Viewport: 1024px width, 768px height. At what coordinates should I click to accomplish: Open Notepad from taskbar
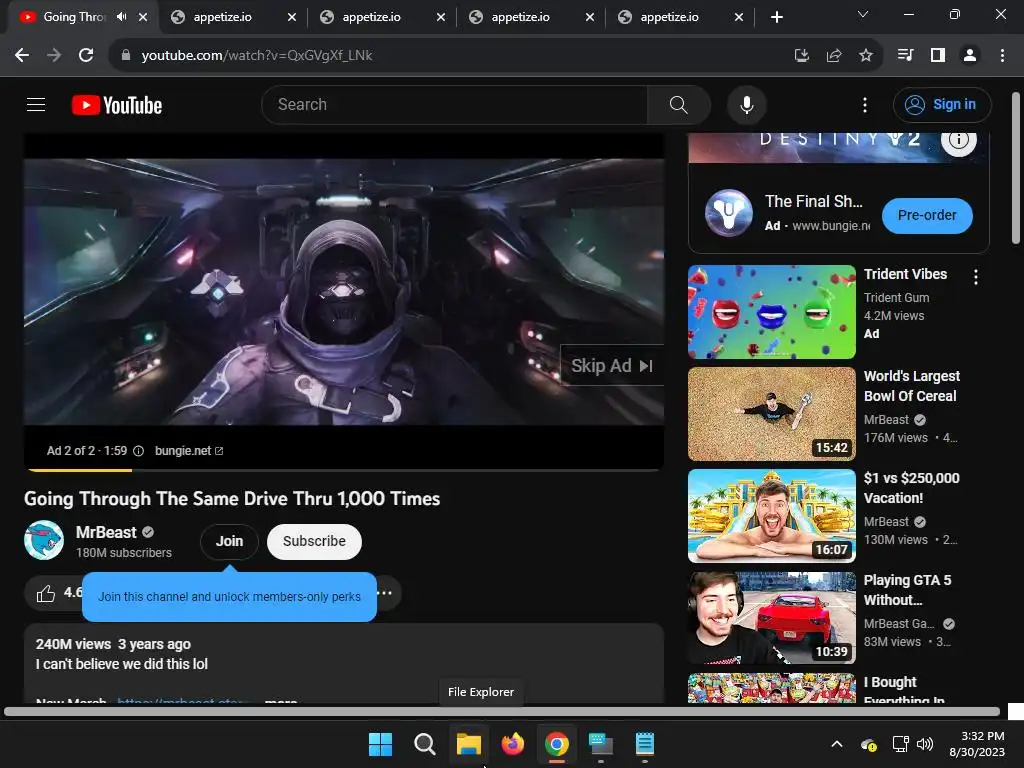pos(645,744)
